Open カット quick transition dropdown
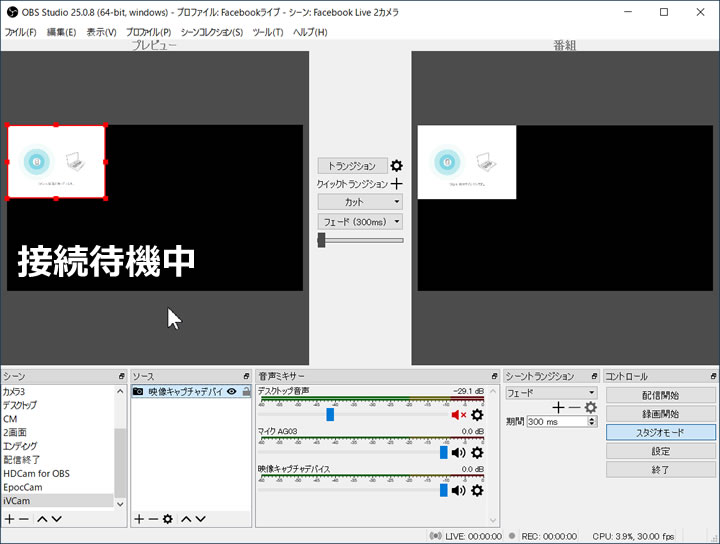The height and width of the screenshot is (544, 720). point(360,202)
